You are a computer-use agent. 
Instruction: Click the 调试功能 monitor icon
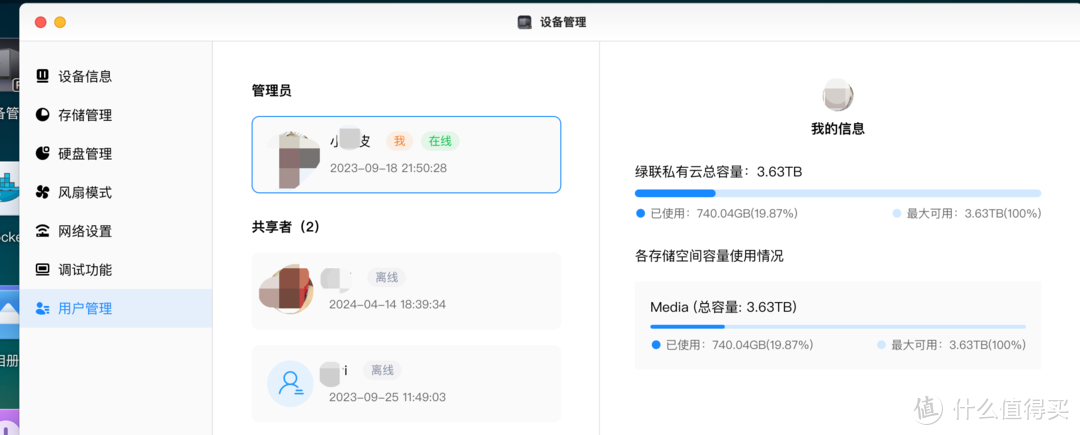coord(43,270)
